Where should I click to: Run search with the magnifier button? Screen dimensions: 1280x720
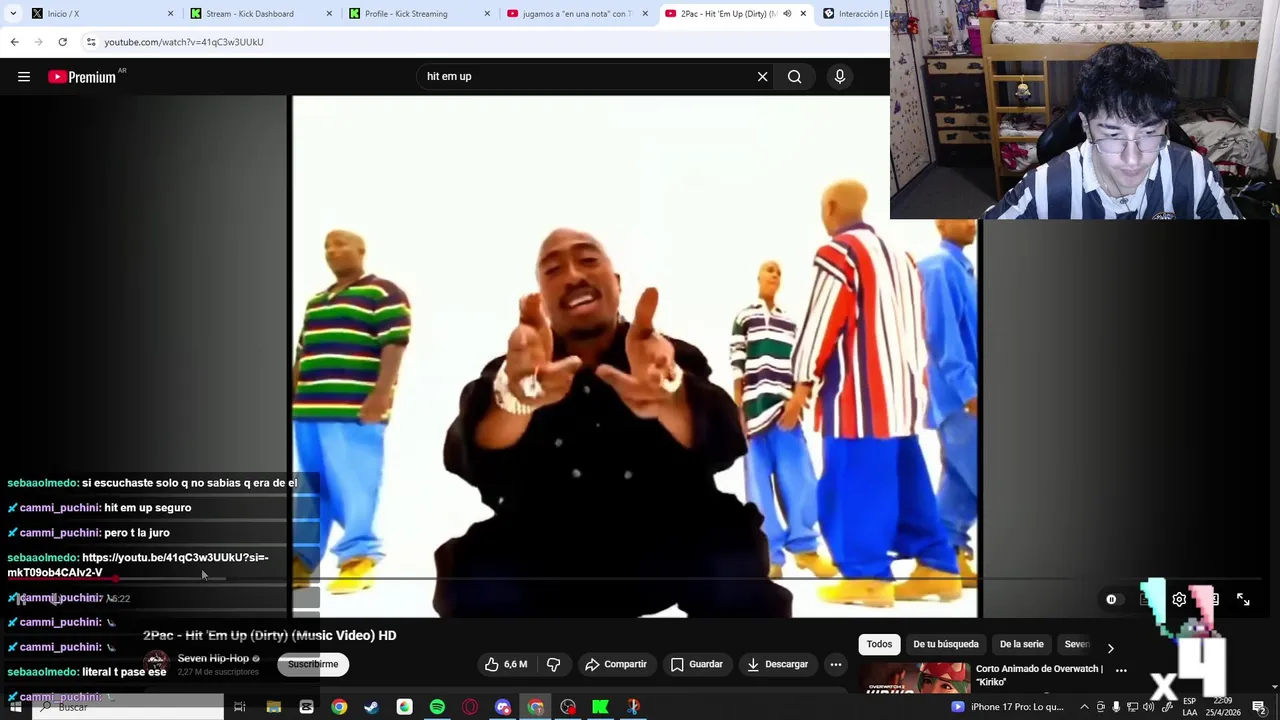[x=794, y=77]
